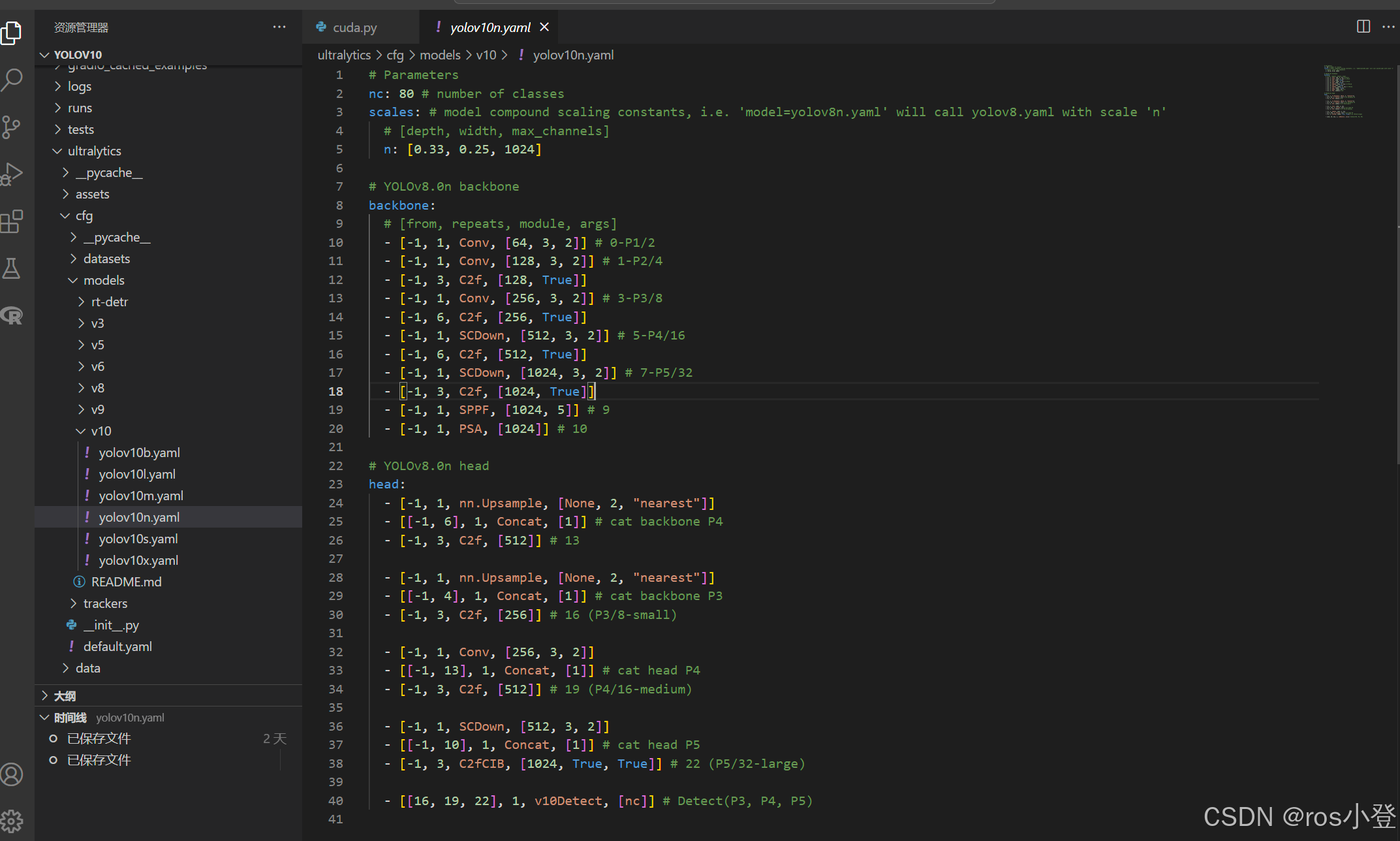Image resolution: width=1400 pixels, height=841 pixels.
Task: Collapse the models folder
Action: pyautogui.click(x=168, y=280)
